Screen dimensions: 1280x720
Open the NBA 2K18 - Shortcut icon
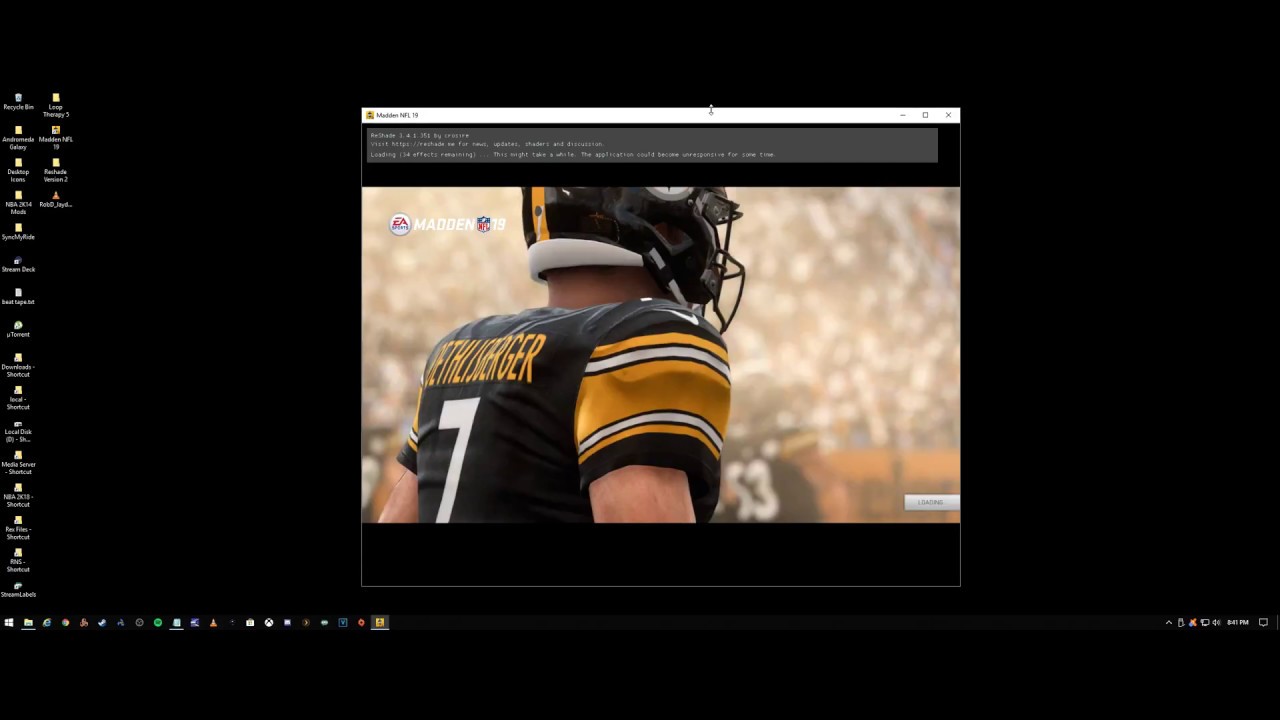(18, 495)
